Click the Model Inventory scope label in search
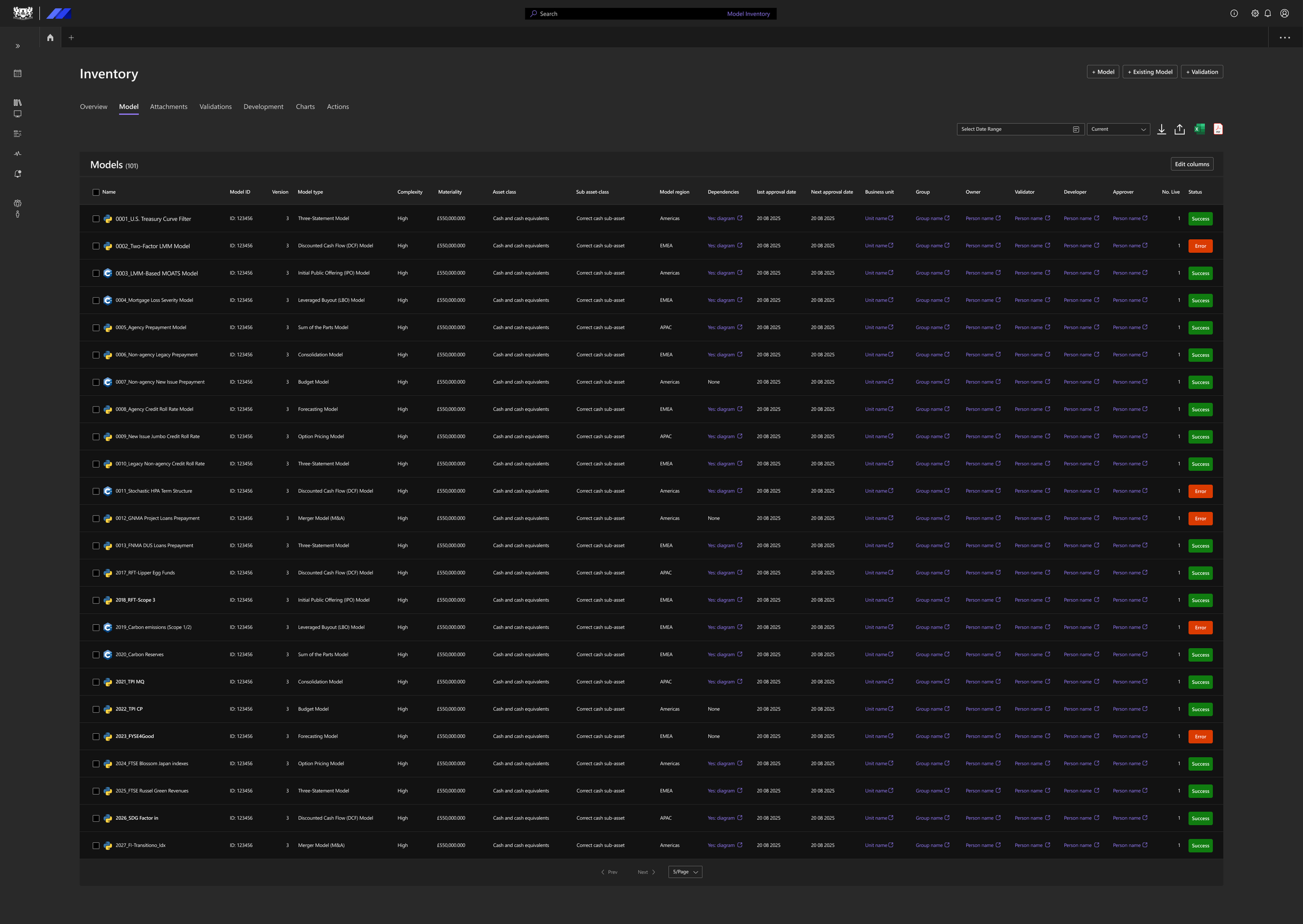The width and height of the screenshot is (1303, 924). click(x=748, y=14)
